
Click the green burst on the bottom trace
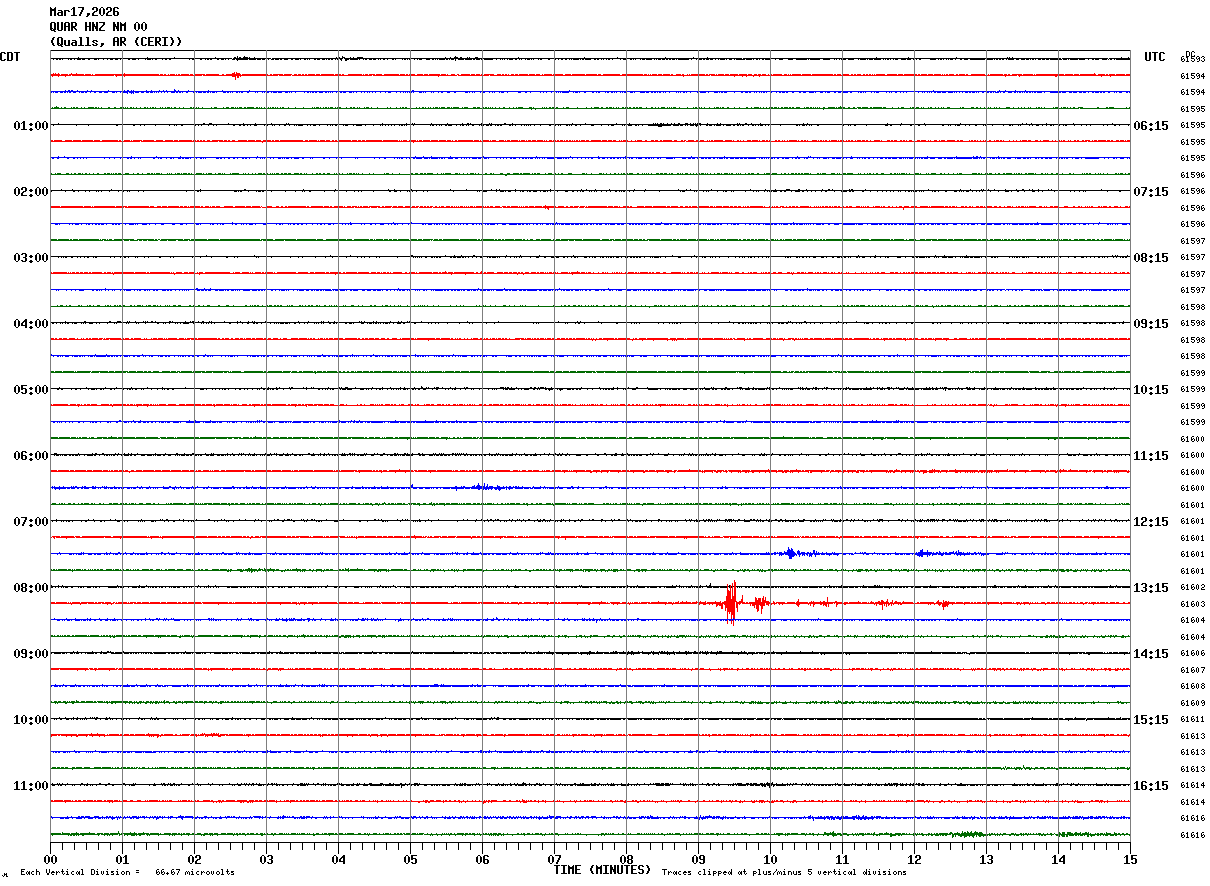(x=968, y=834)
